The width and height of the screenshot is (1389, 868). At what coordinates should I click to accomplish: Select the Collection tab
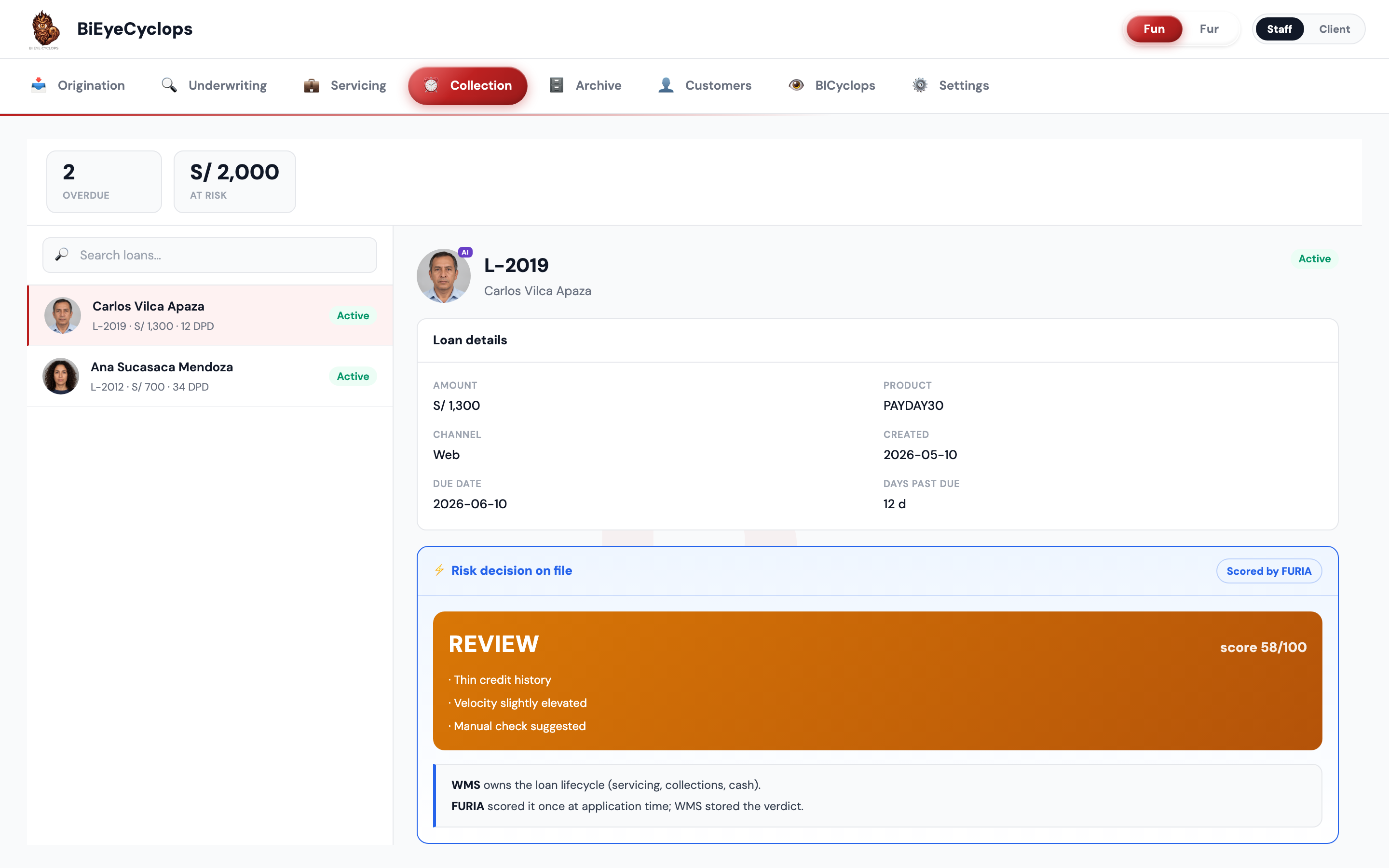click(x=468, y=85)
